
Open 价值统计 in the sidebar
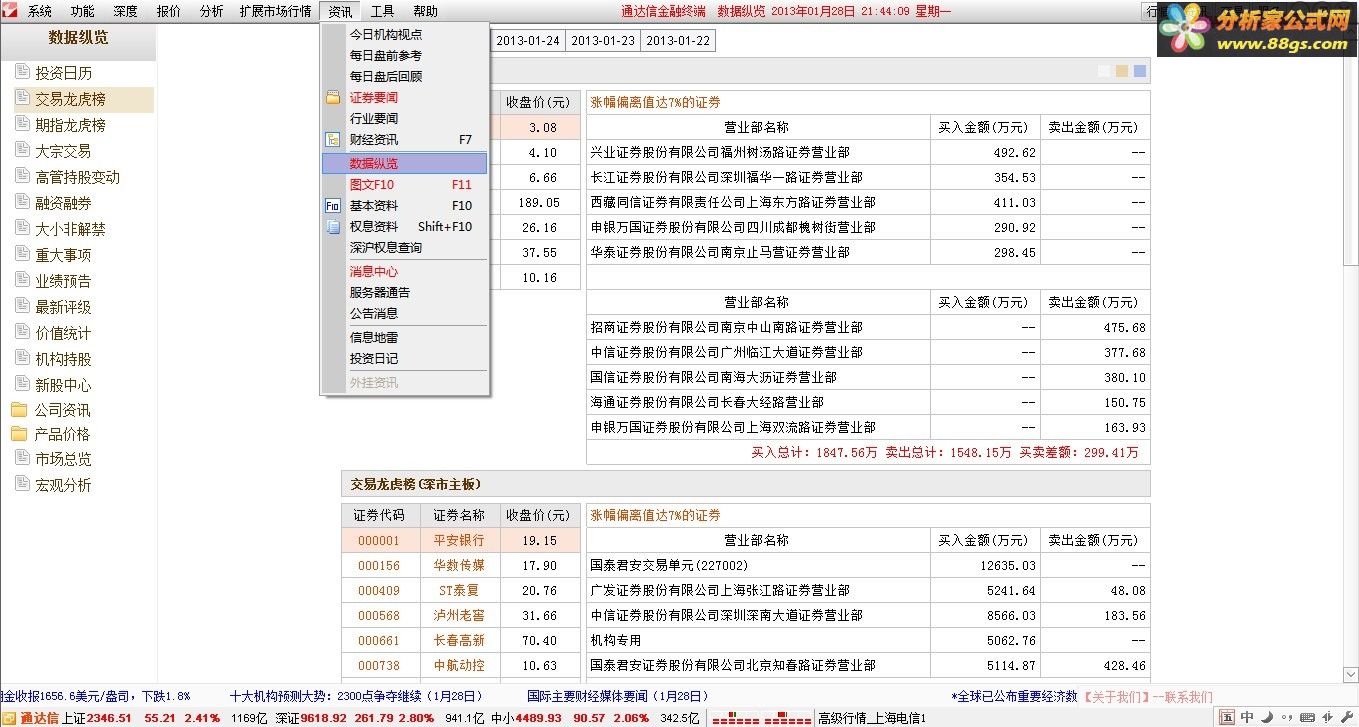[63, 333]
